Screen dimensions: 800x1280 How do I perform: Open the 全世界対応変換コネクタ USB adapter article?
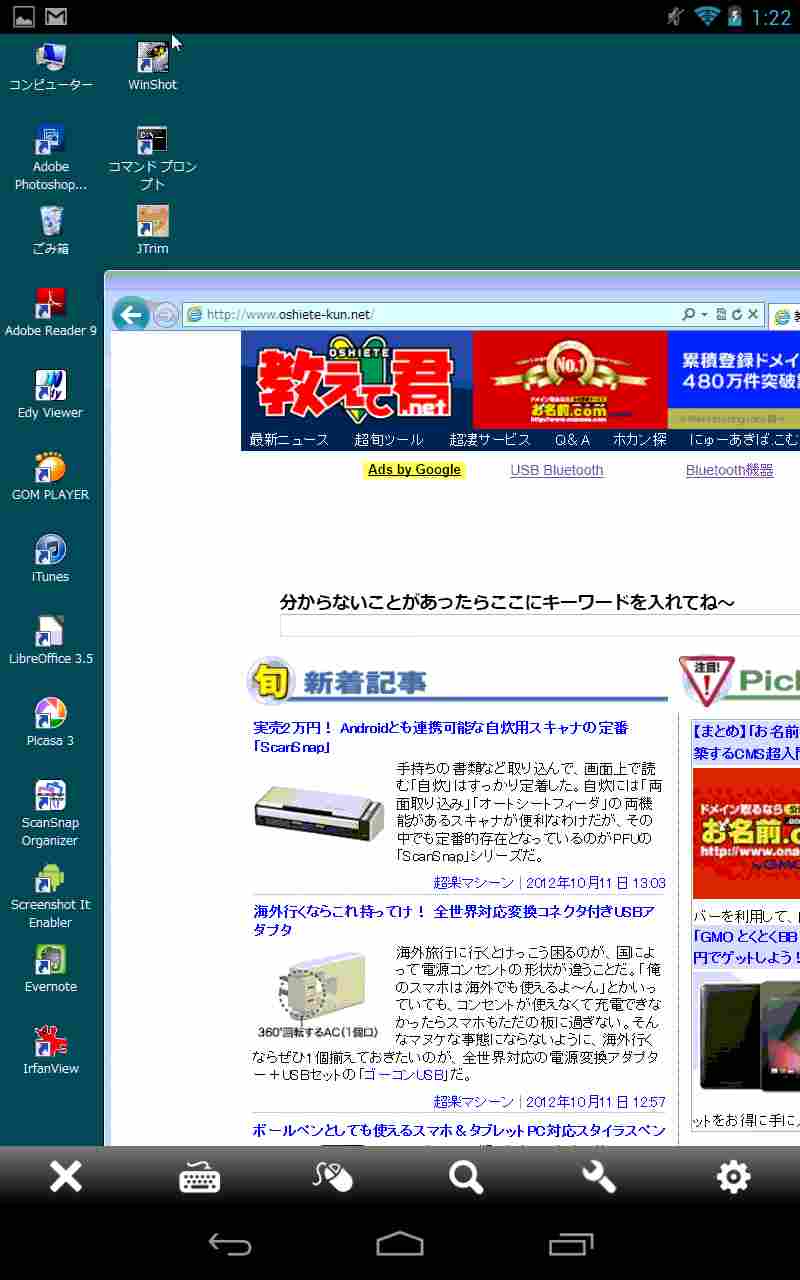pyautogui.click(x=454, y=921)
